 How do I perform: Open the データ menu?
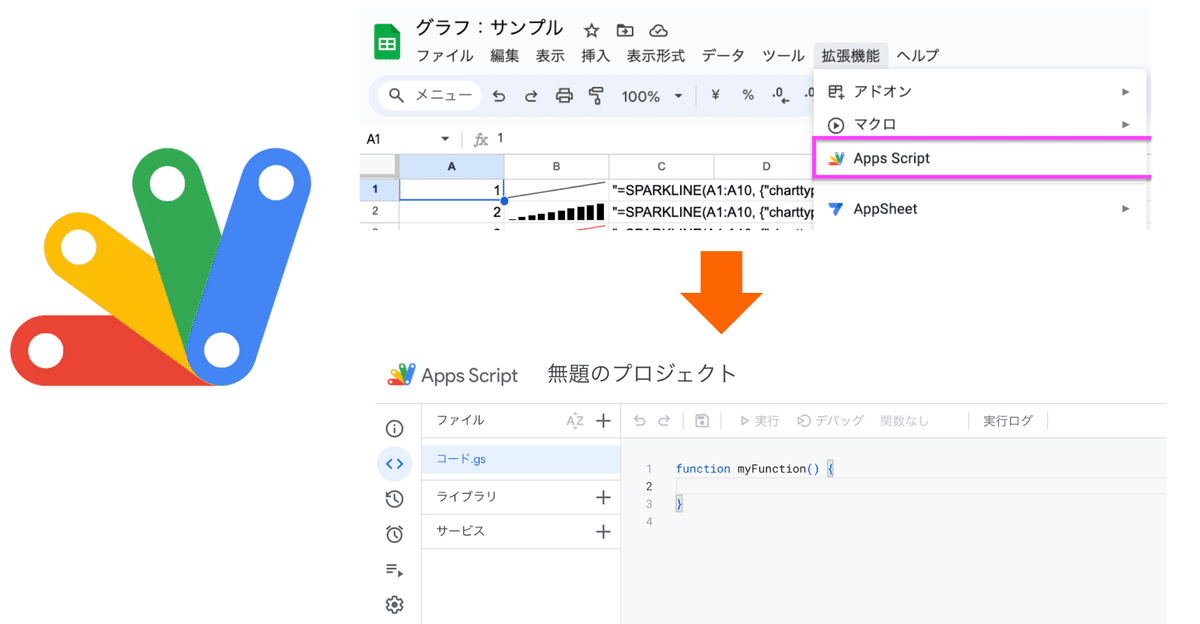[723, 56]
